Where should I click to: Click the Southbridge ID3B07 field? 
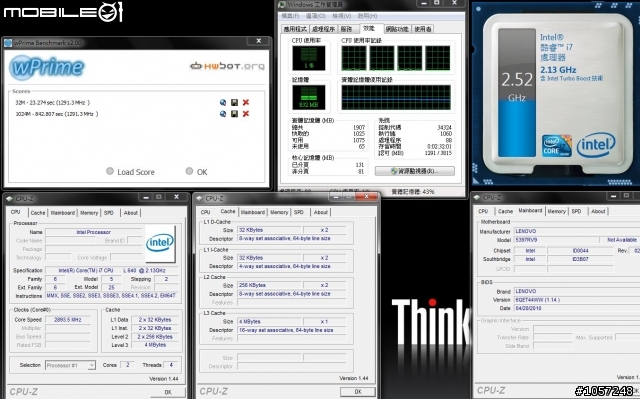pyautogui.click(x=580, y=259)
